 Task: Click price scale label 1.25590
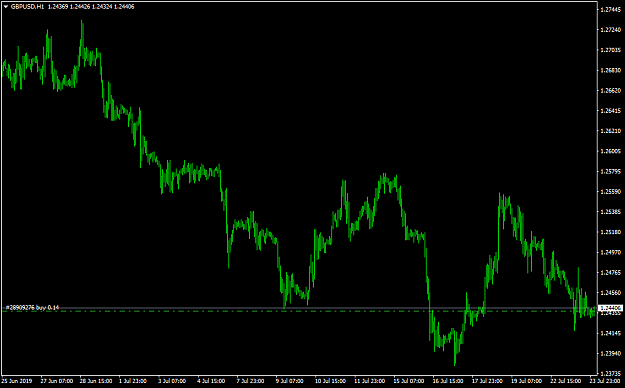click(x=611, y=192)
